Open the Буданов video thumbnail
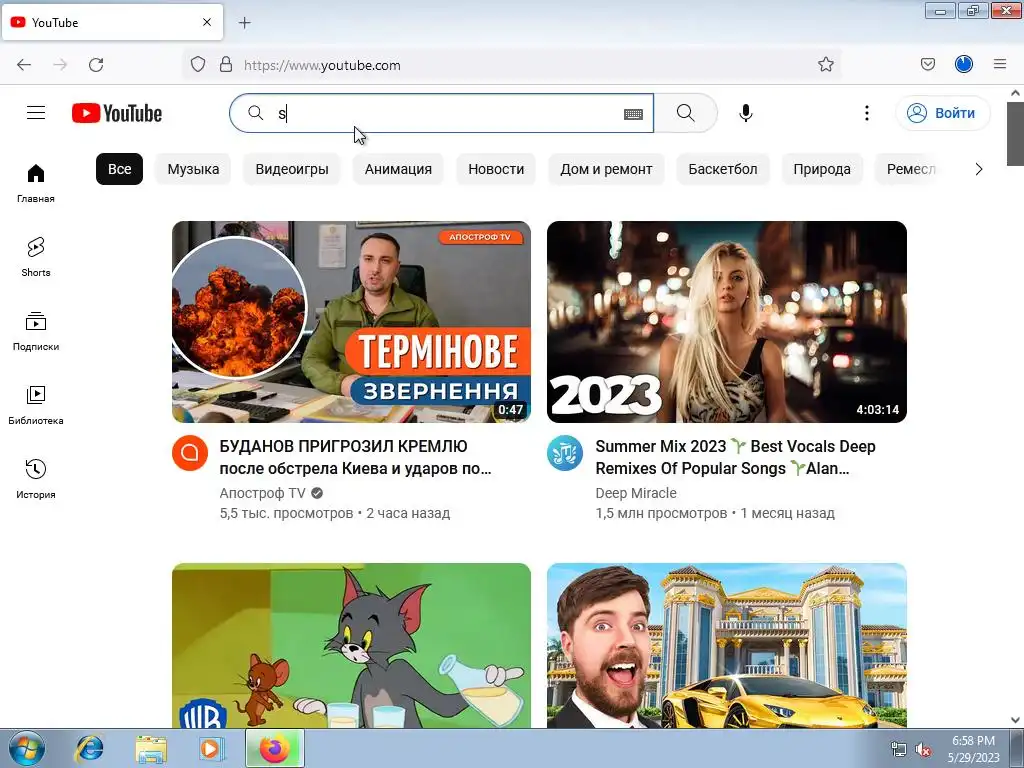The image size is (1024, 768). 351,322
